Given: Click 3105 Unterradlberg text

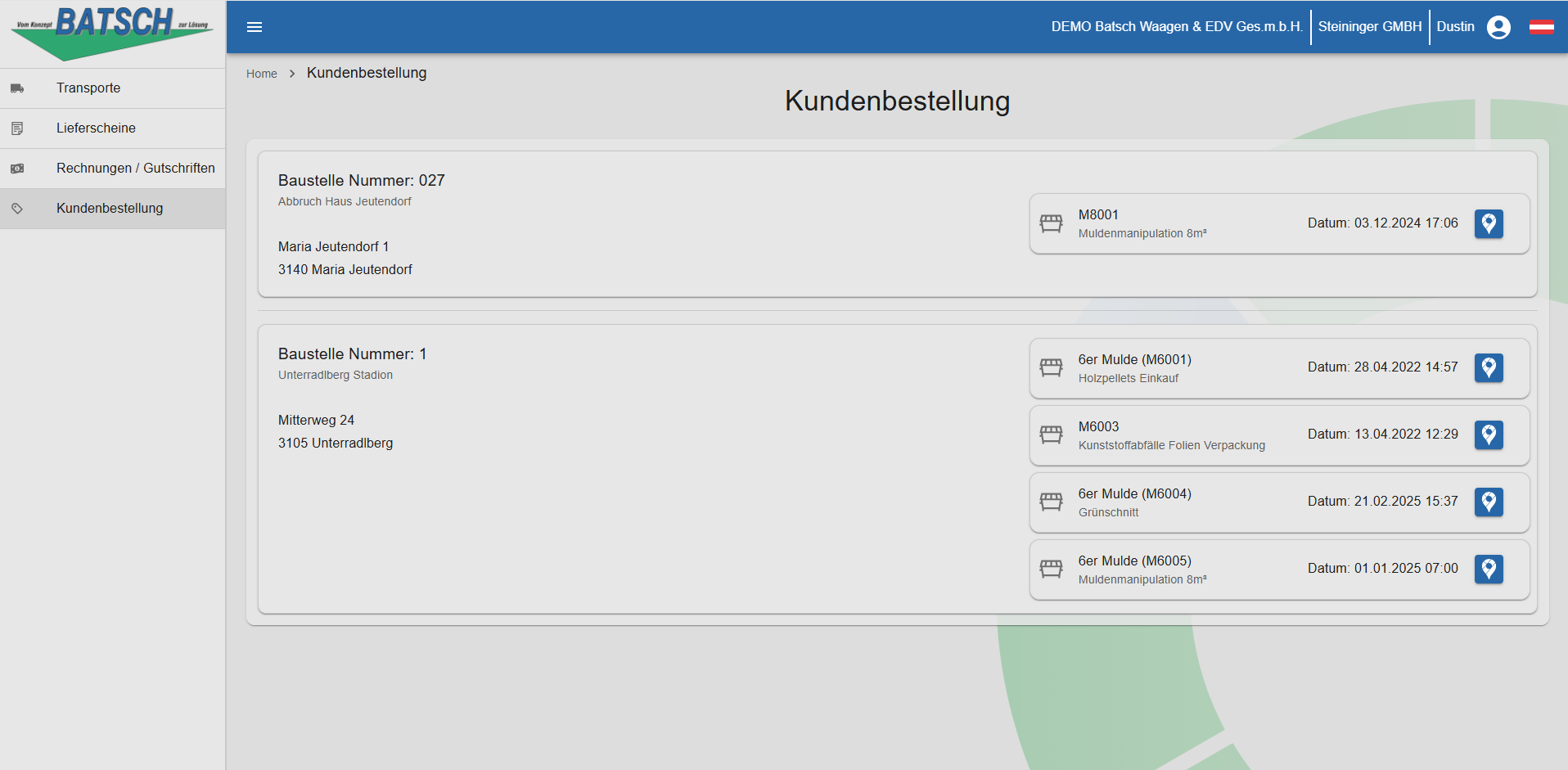Looking at the screenshot, I should click(336, 444).
